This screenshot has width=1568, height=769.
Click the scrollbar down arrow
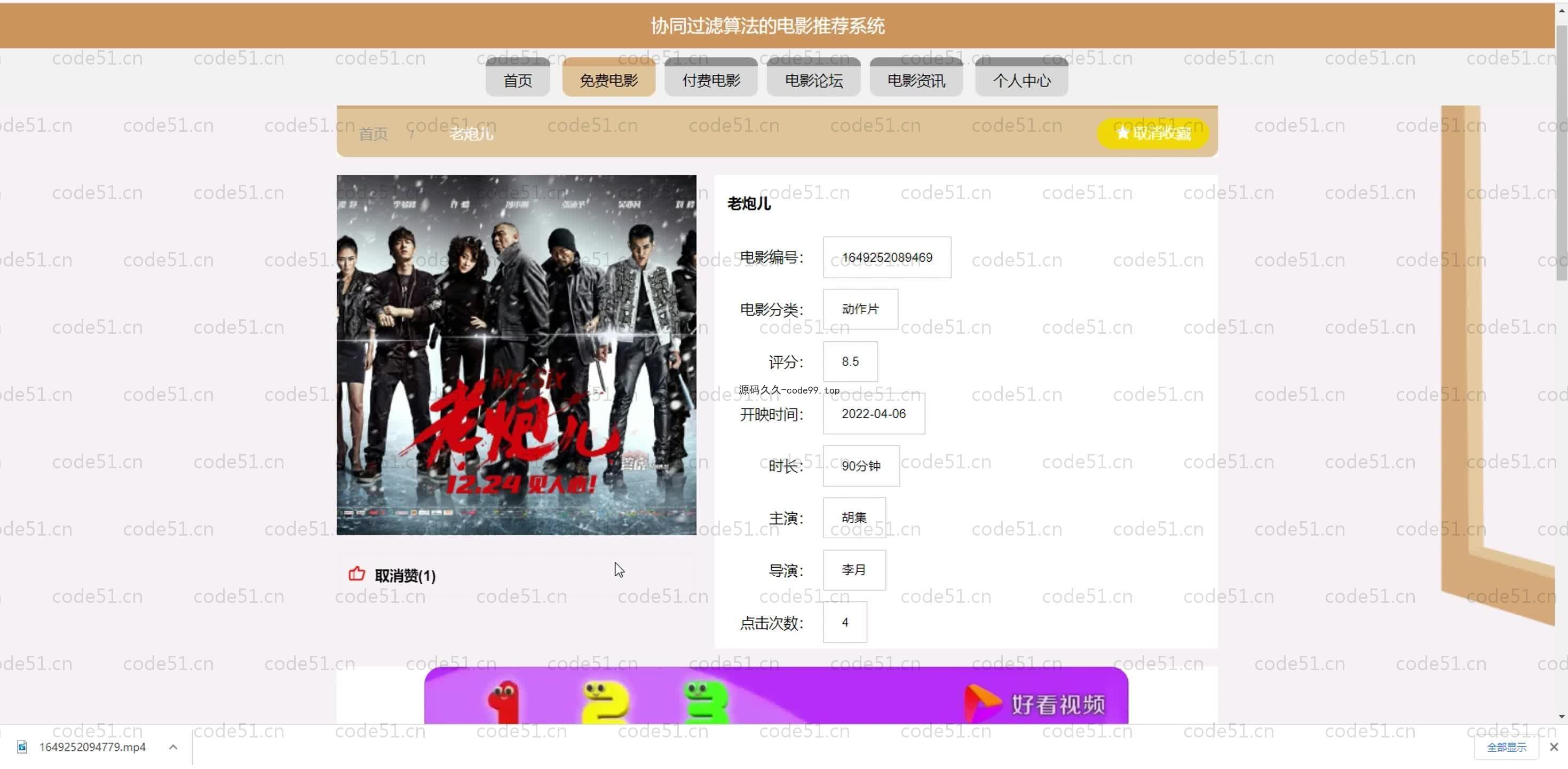pos(1561,717)
